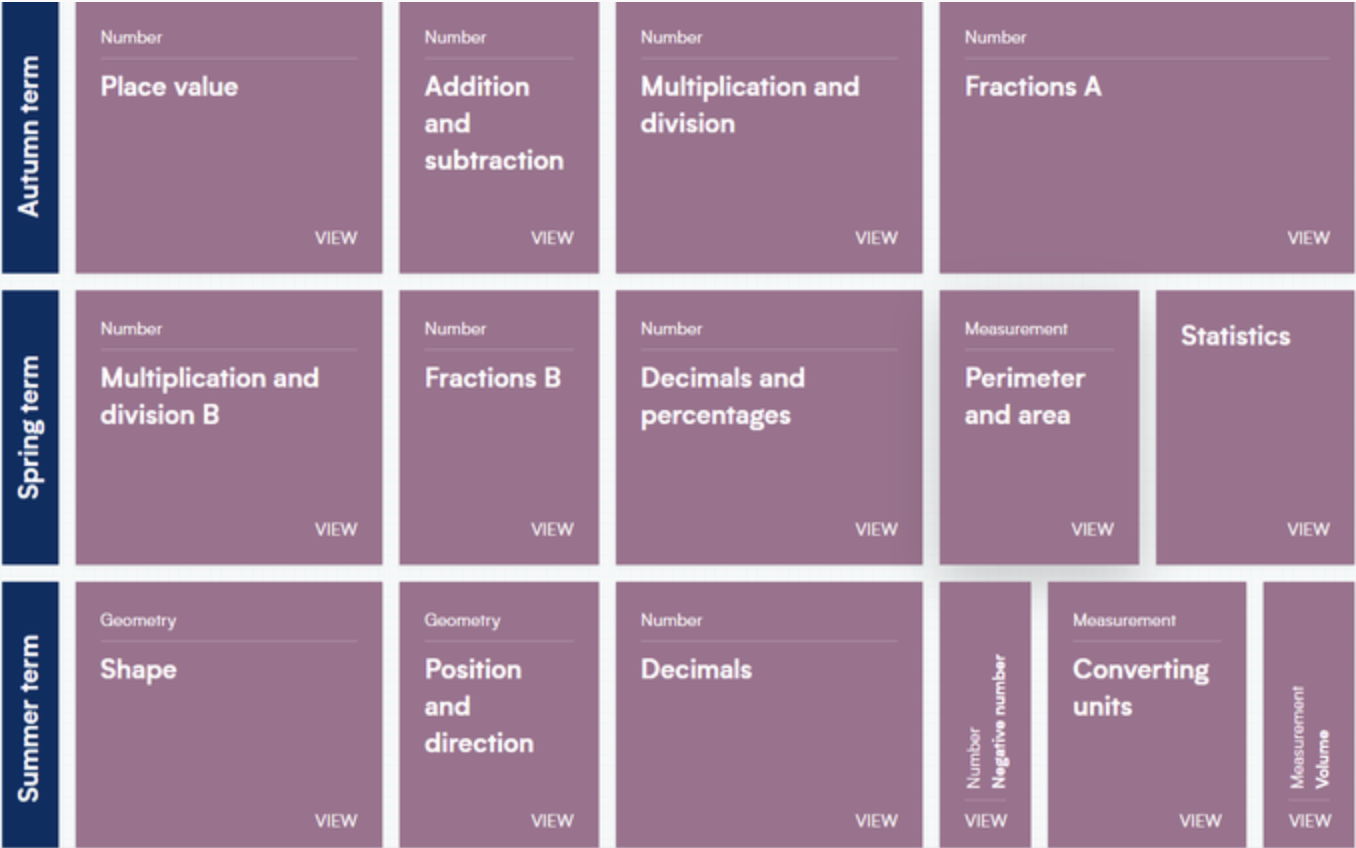
Task: Click VIEW under Negative number card
Action: (x=985, y=820)
